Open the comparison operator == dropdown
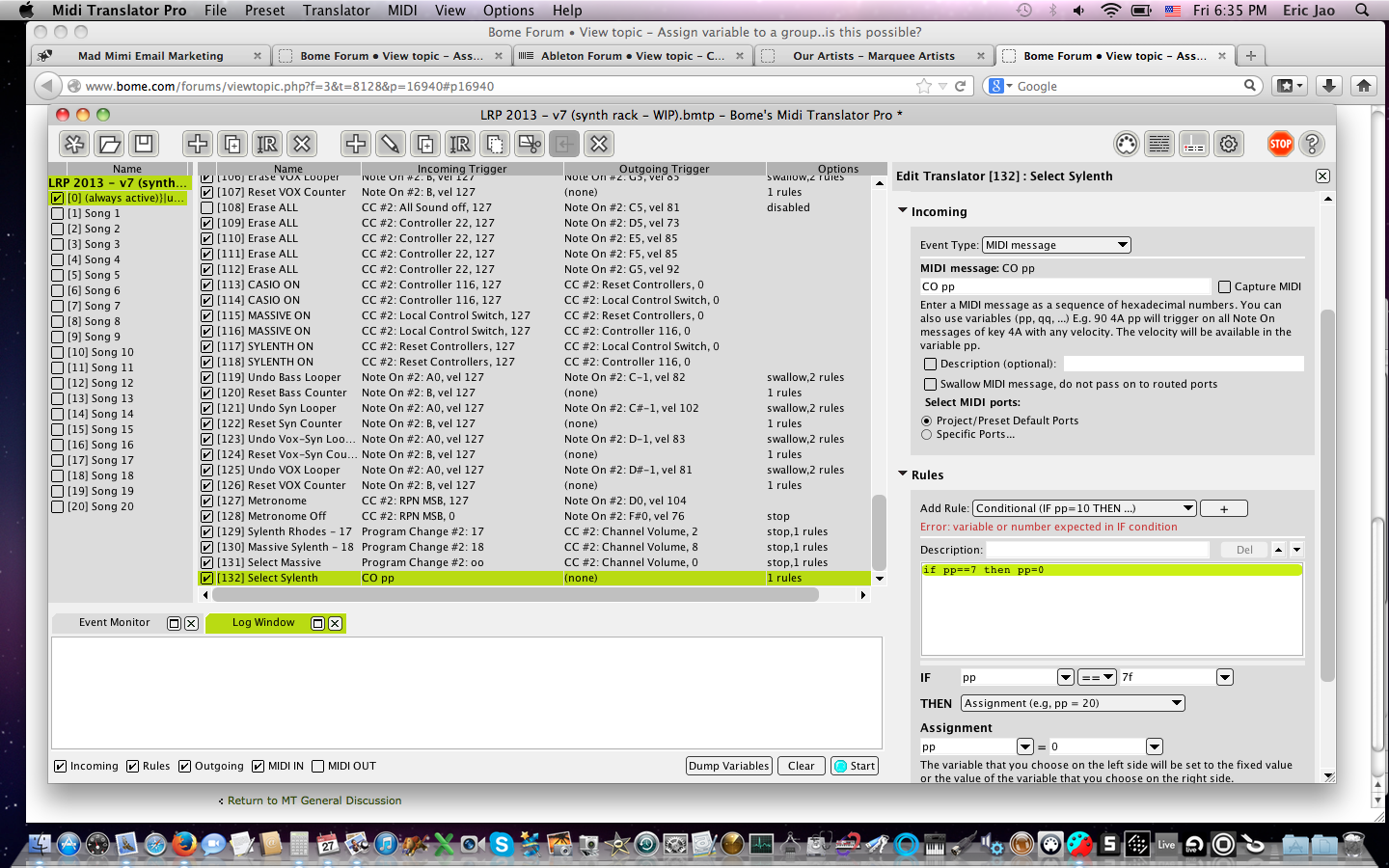 (x=1097, y=677)
